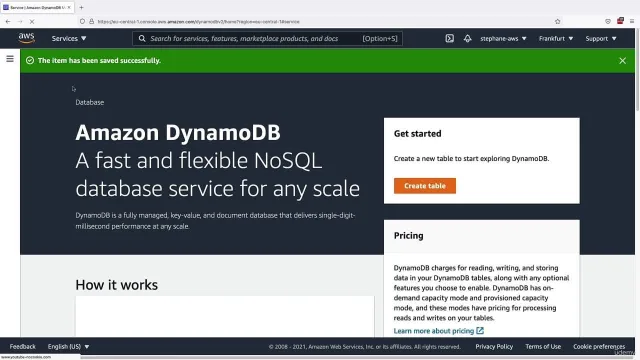Open the browser application menu
Viewport: 640px width, 360px height.
[x=632, y=21]
